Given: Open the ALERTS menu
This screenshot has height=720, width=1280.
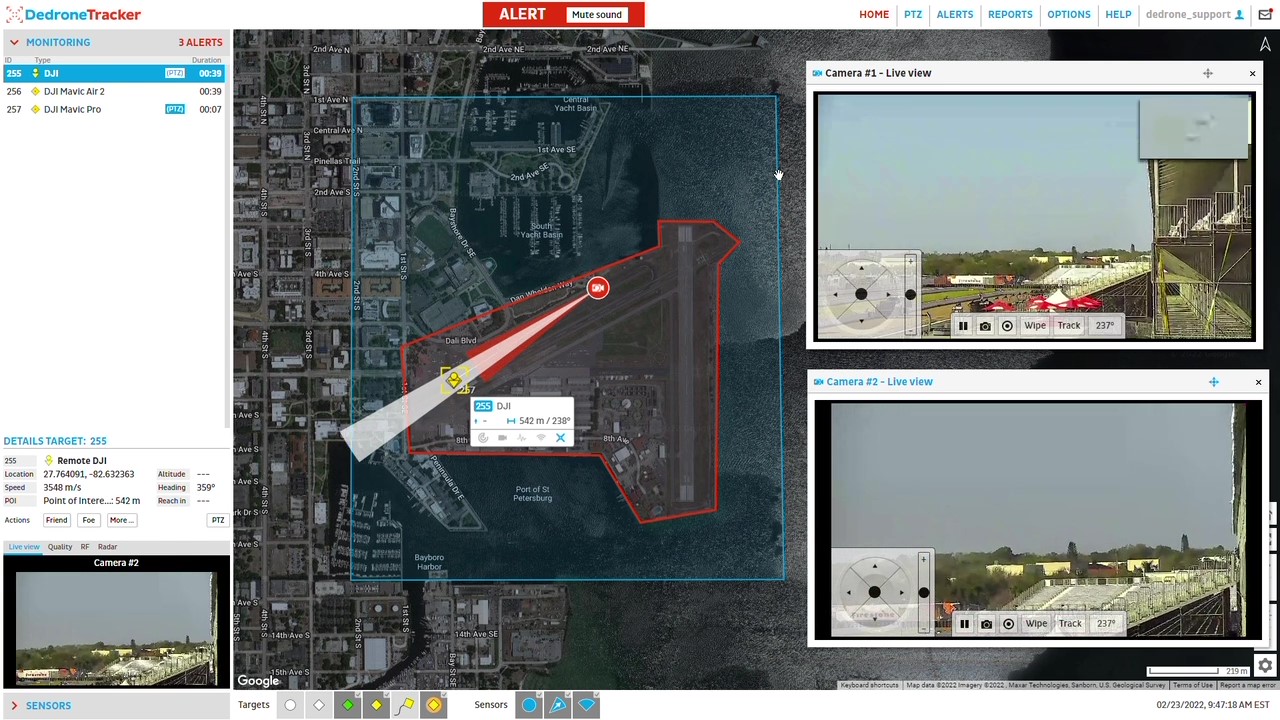Looking at the screenshot, I should click(x=955, y=15).
